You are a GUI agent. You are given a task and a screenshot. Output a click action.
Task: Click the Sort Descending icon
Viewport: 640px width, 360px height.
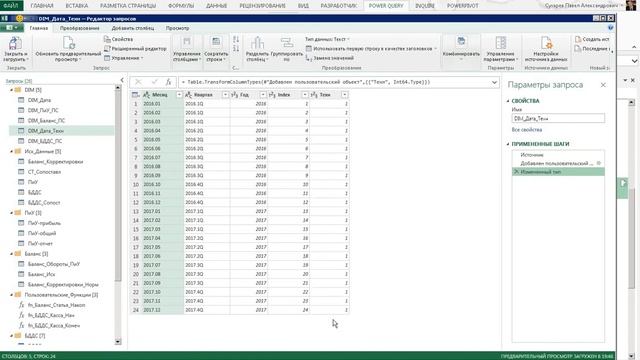coord(236,49)
